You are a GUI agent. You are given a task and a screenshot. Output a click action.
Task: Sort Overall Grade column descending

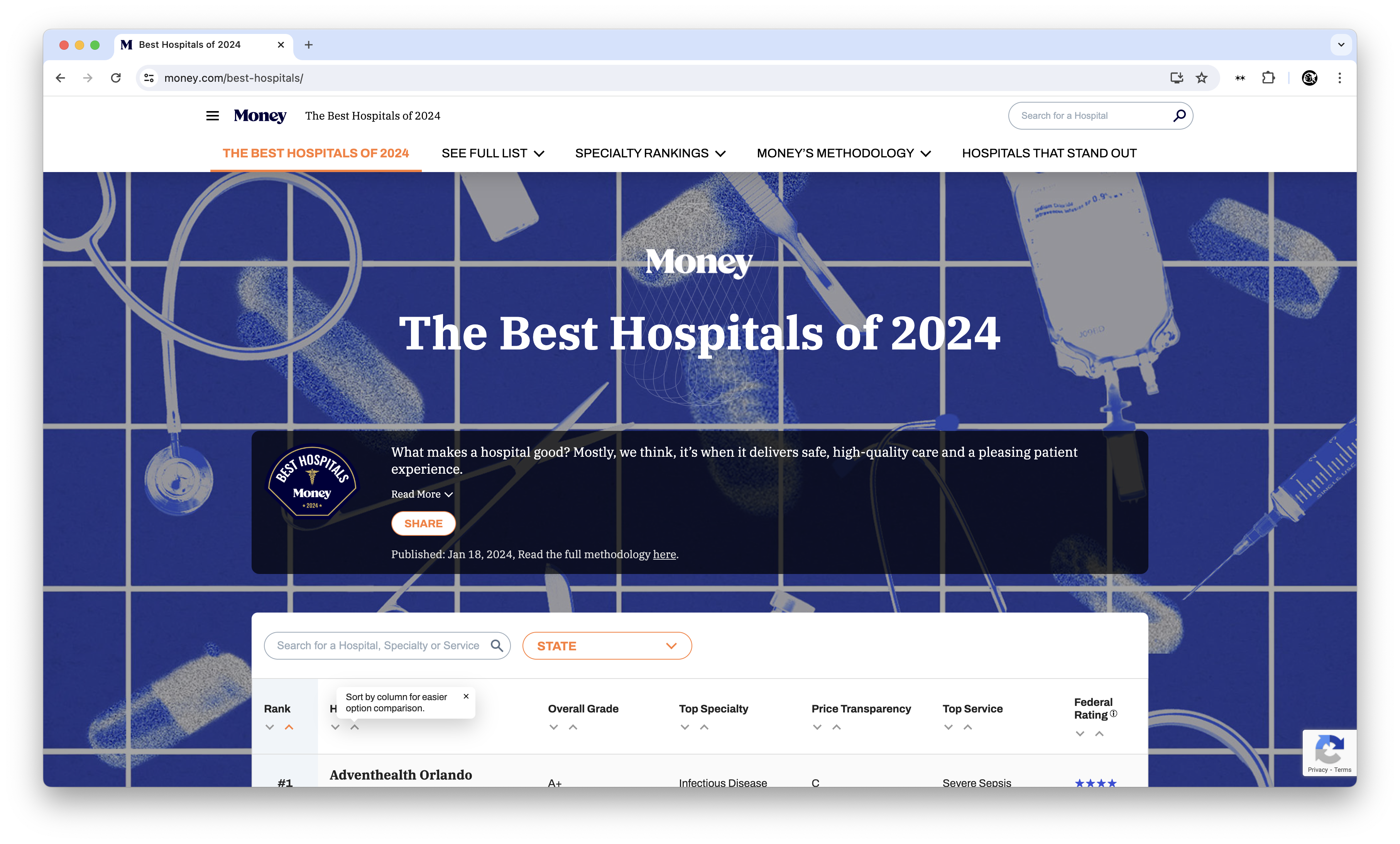click(553, 727)
